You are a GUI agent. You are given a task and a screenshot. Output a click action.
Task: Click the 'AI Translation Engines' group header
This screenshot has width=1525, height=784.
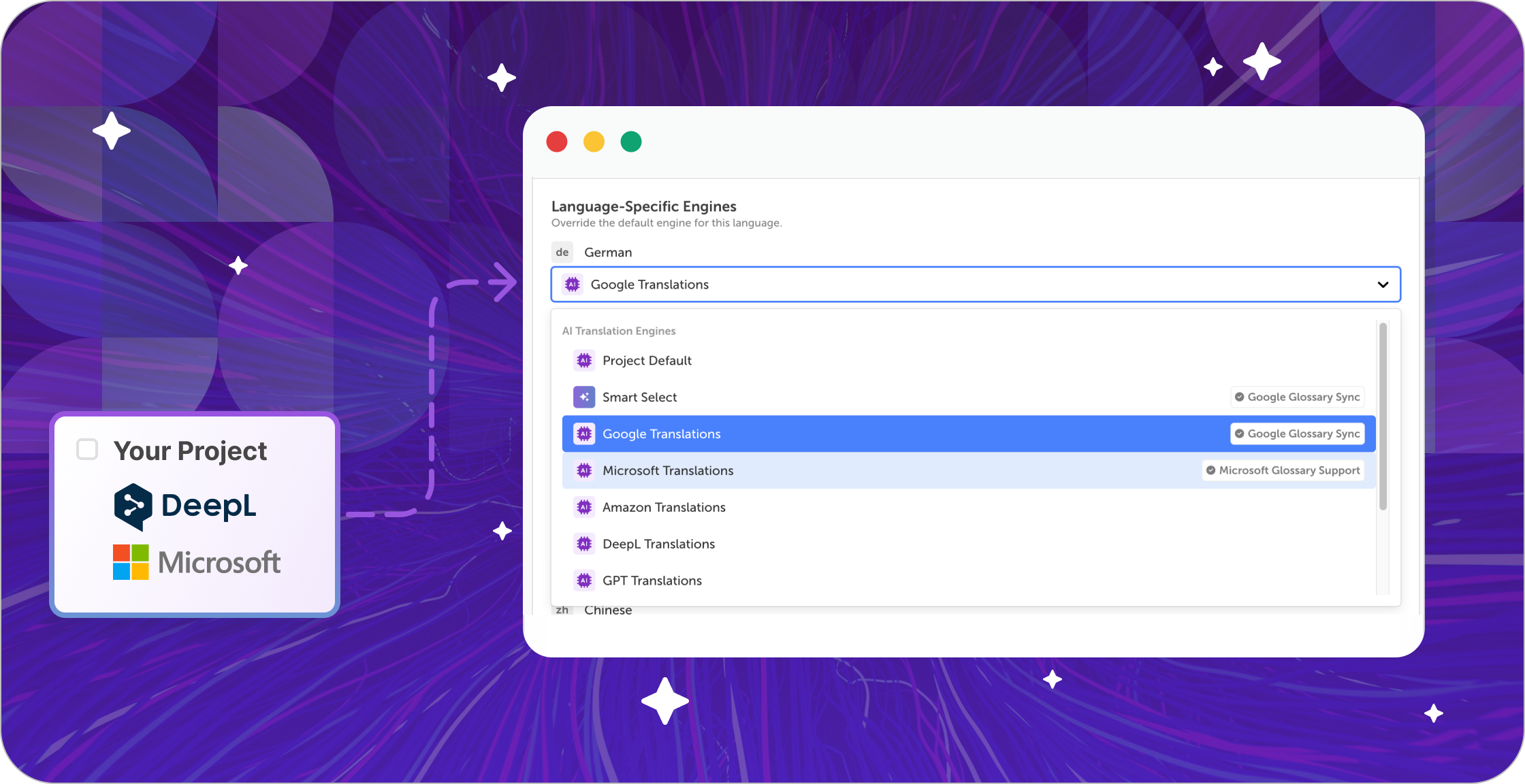(619, 331)
